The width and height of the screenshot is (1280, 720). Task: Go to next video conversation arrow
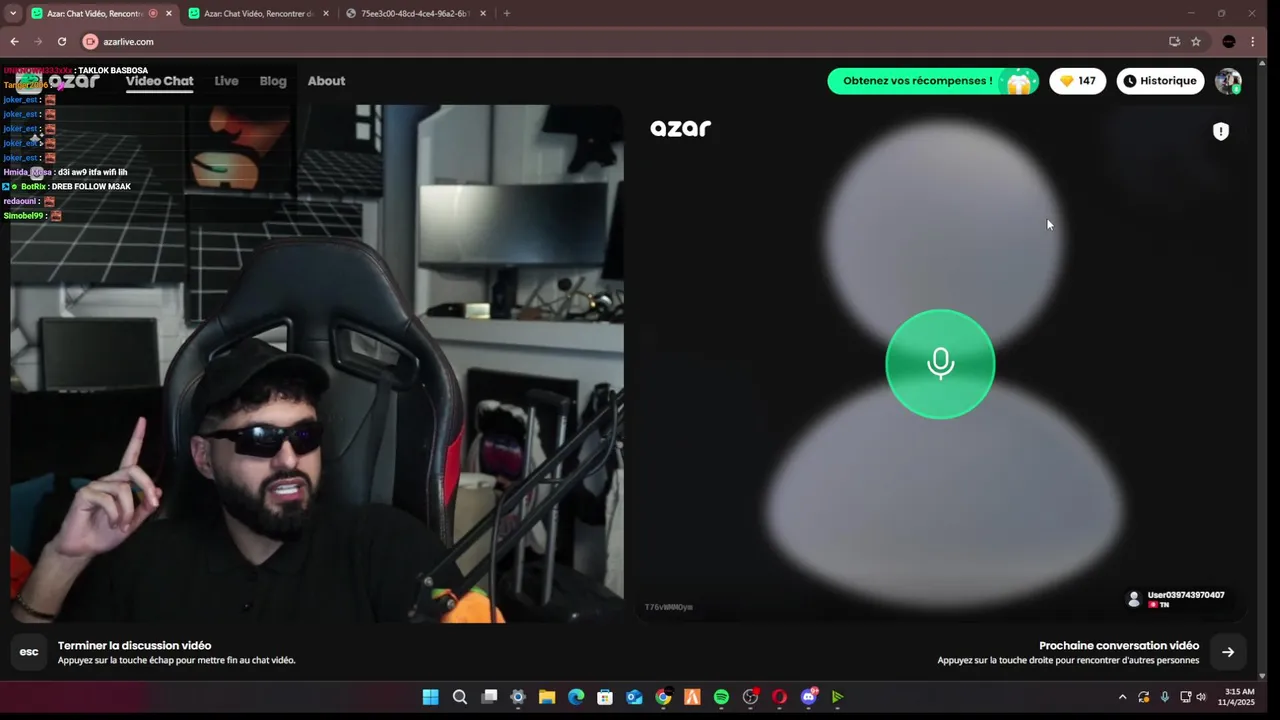click(x=1228, y=652)
